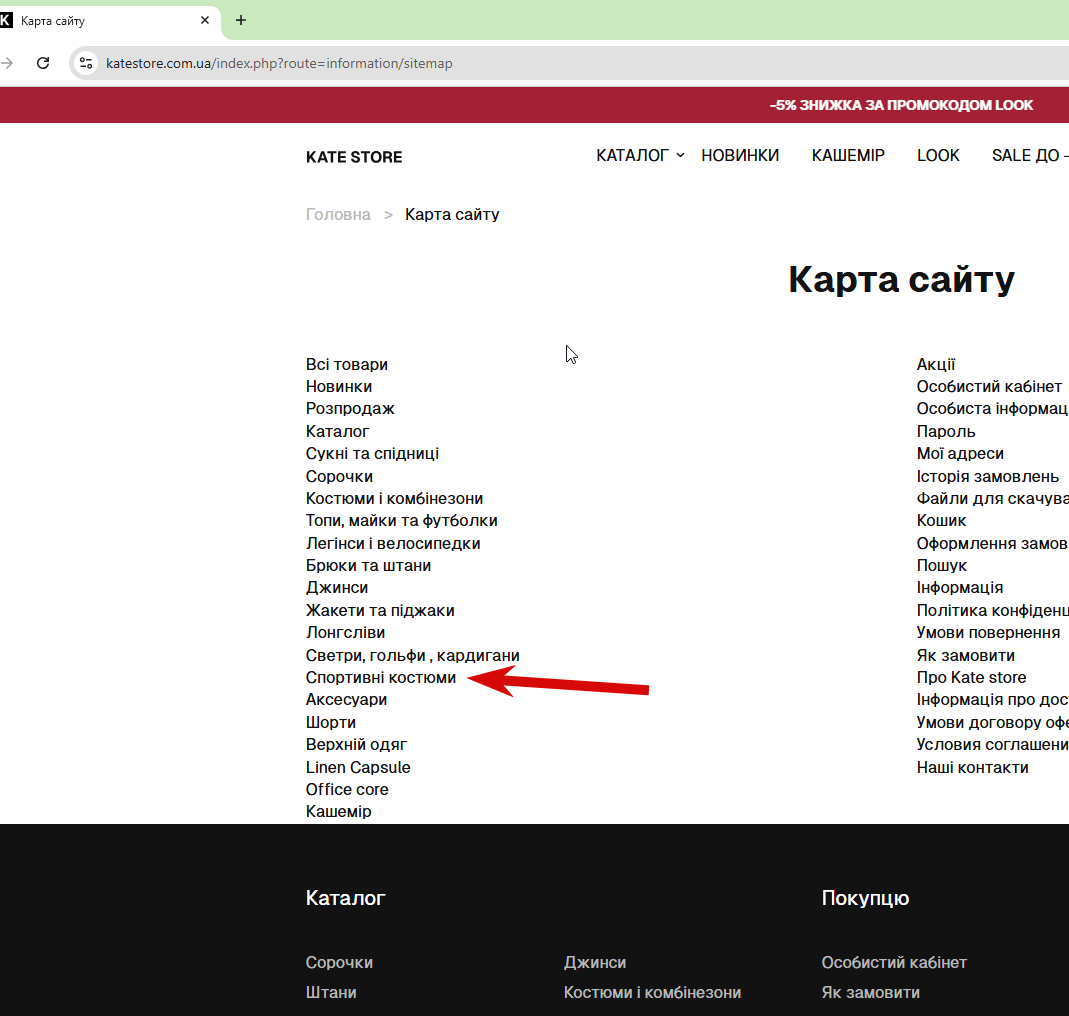Open Всі товари sitemap link
The image size is (1069, 1016).
[x=346, y=364]
